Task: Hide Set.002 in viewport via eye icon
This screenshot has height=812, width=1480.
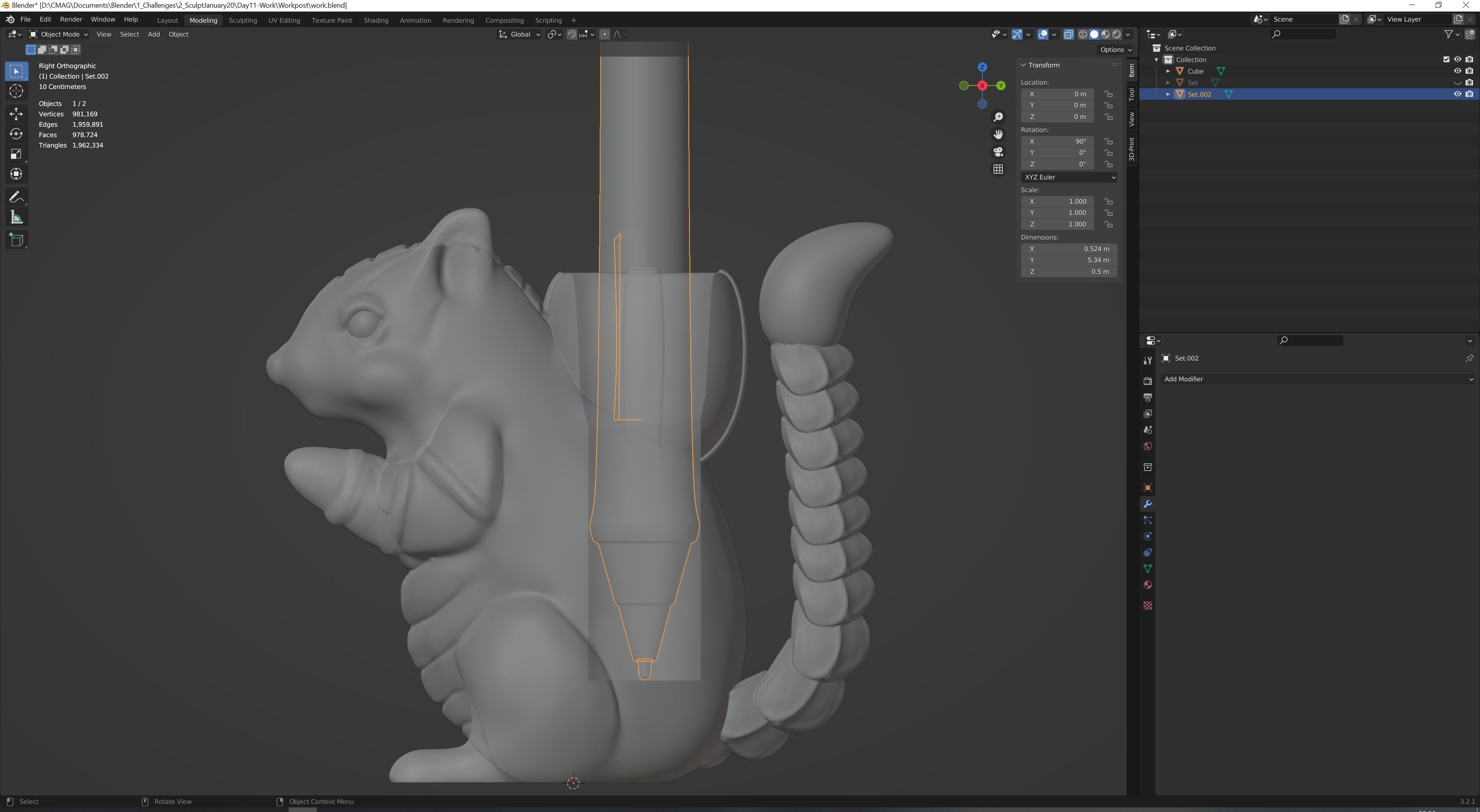Action: (1457, 94)
